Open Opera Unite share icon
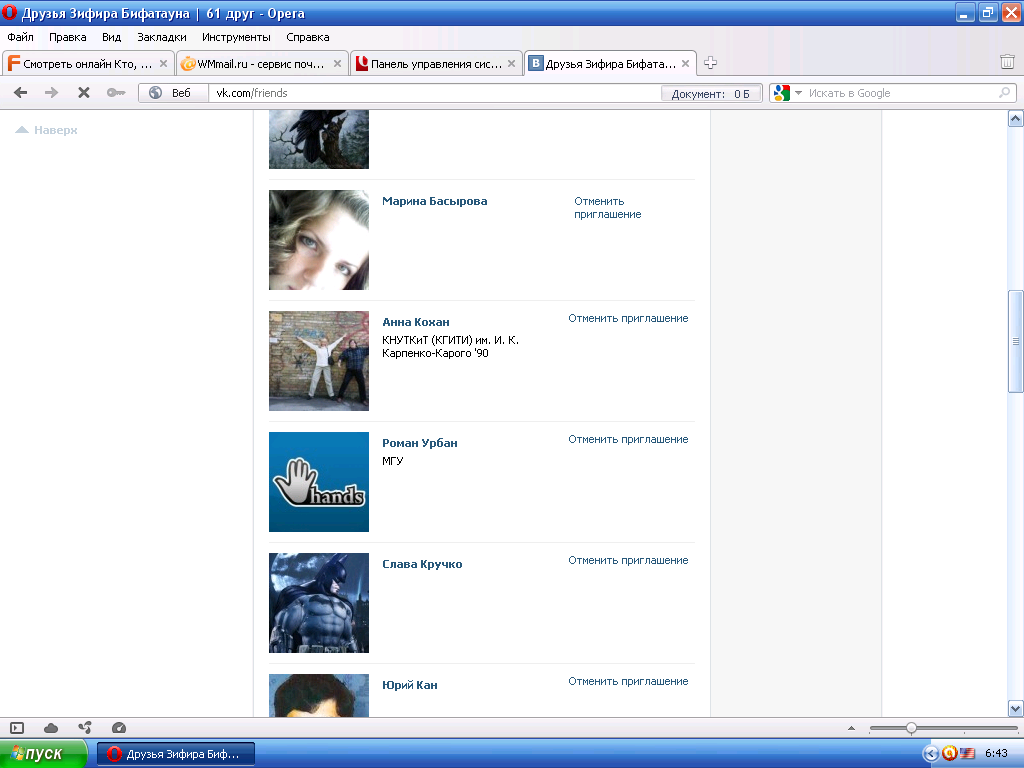Image resolution: width=1024 pixels, height=768 pixels. tap(85, 728)
